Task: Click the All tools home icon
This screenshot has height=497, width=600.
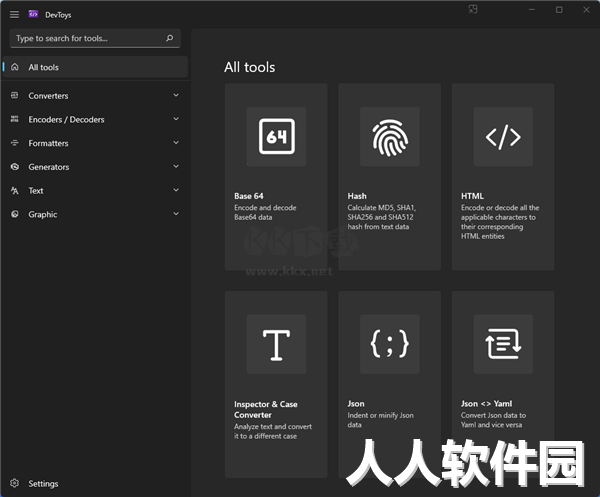Action: pyautogui.click(x=15, y=67)
